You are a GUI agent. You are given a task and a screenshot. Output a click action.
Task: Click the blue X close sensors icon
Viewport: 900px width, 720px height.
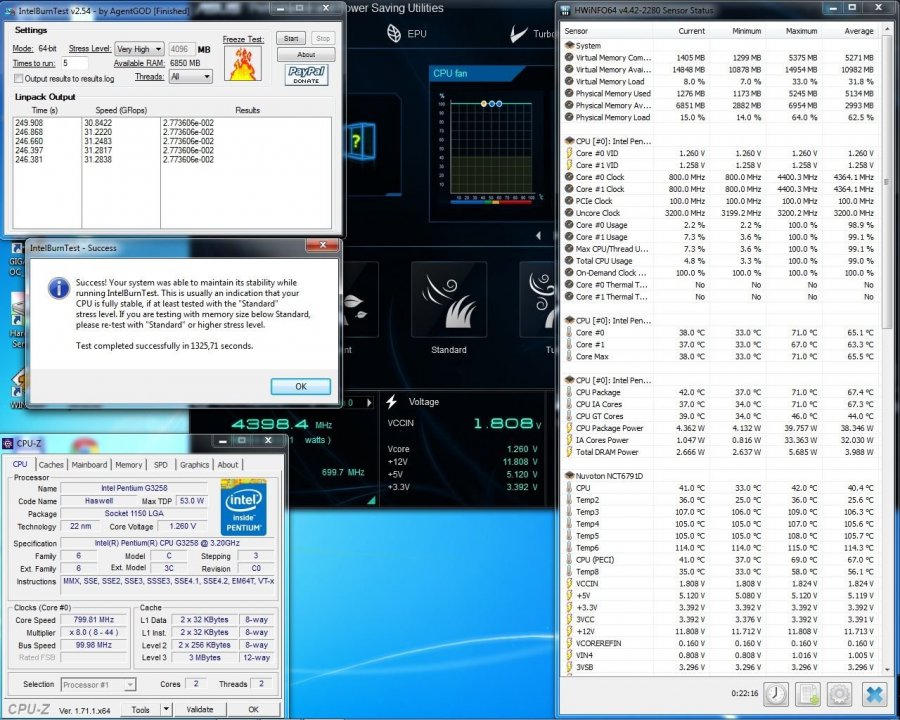coord(874,694)
